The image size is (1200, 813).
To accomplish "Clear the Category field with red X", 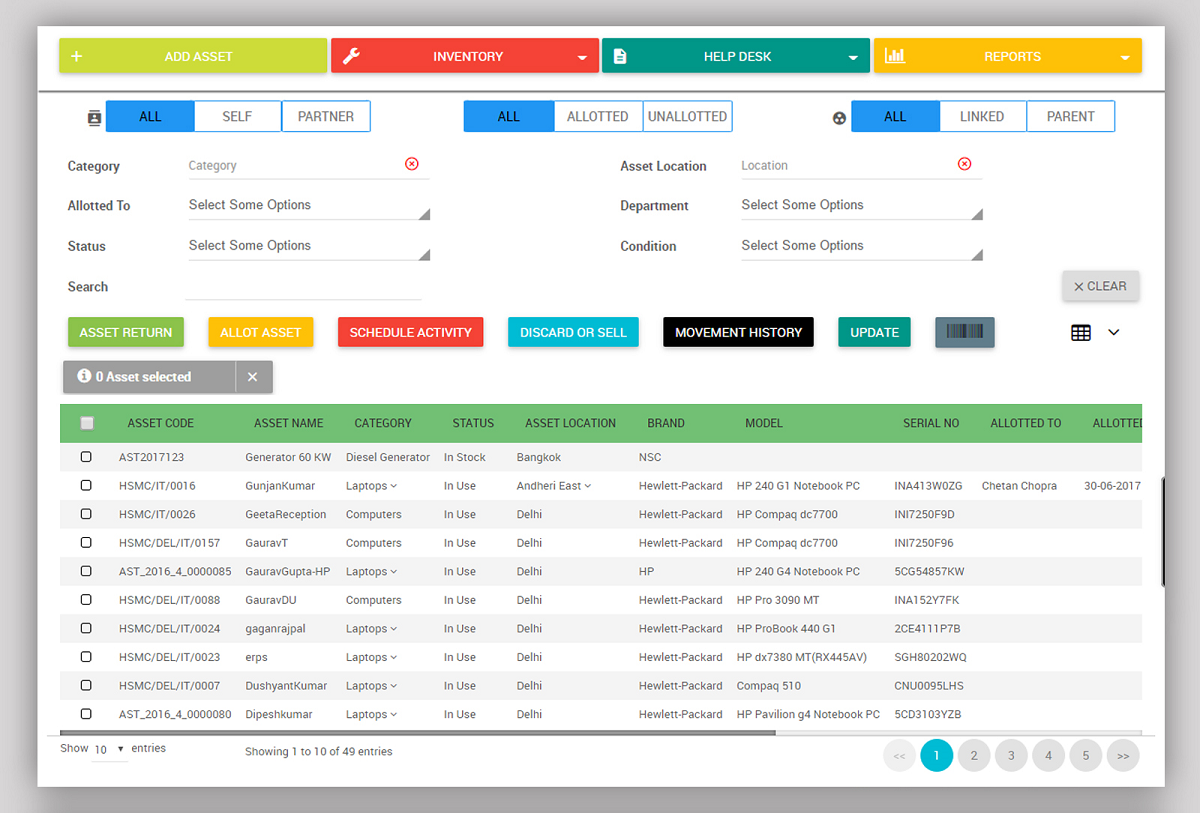I will click(412, 164).
